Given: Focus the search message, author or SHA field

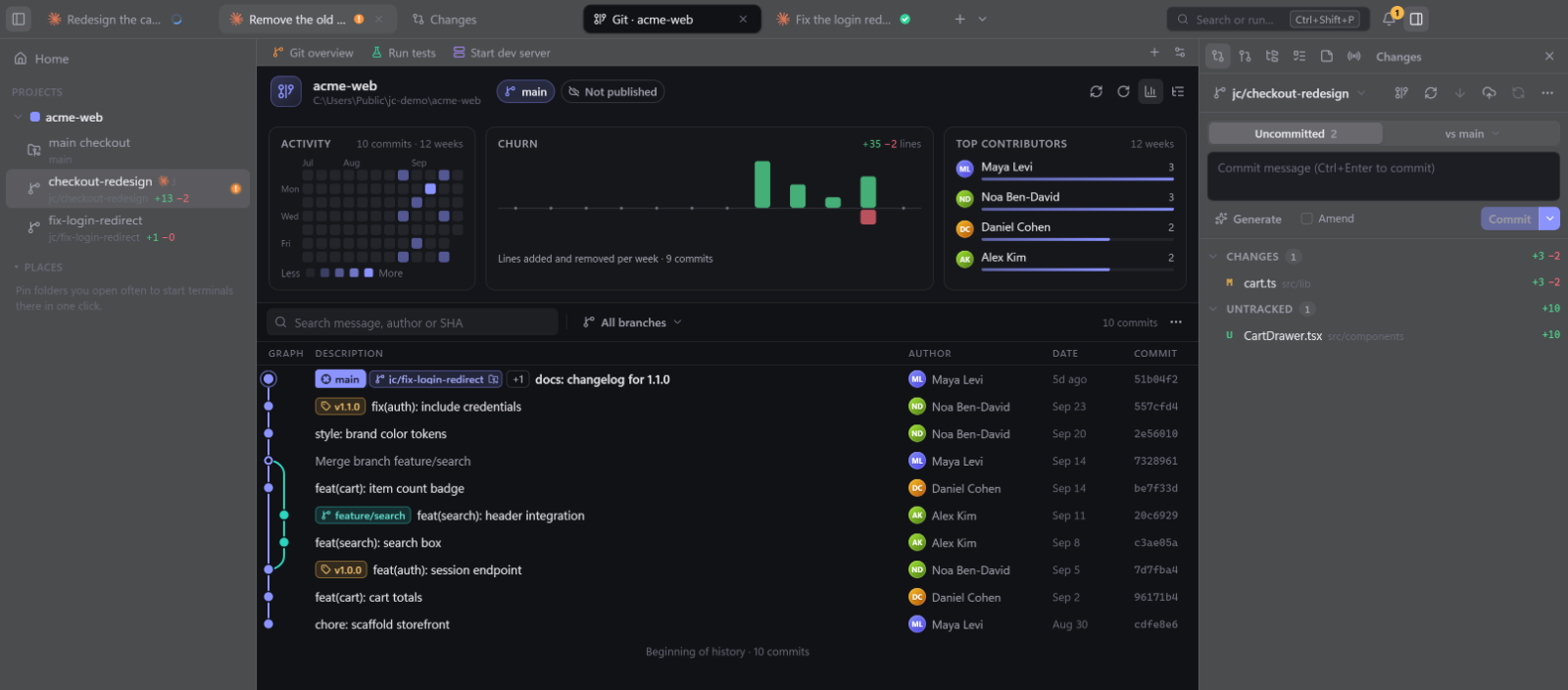Looking at the screenshot, I should (x=413, y=322).
